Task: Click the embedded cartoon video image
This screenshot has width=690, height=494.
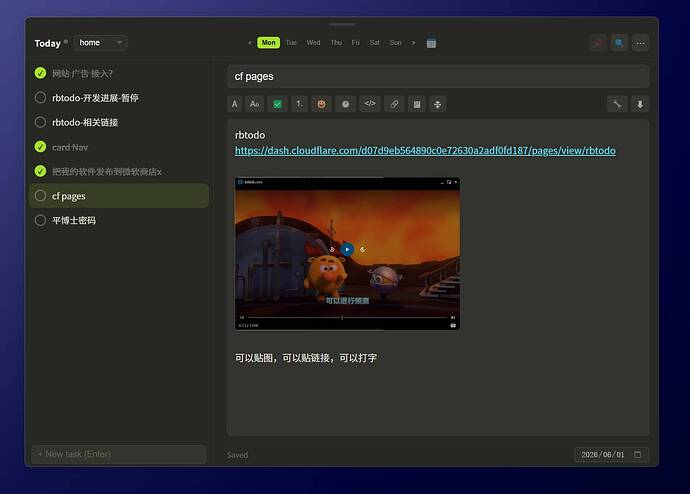Action: (x=347, y=253)
